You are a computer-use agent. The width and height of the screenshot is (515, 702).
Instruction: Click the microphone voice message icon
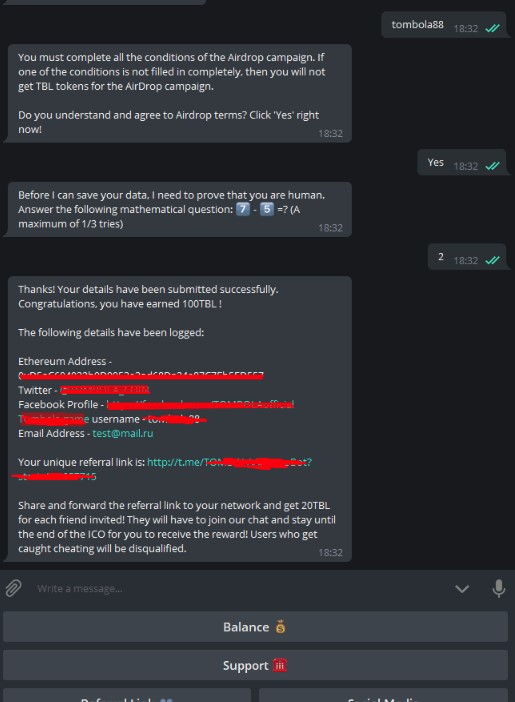click(498, 588)
